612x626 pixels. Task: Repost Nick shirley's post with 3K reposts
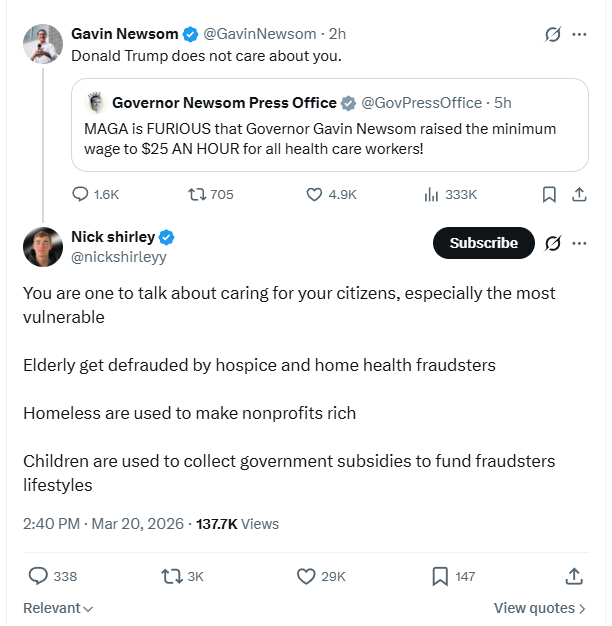click(x=182, y=576)
